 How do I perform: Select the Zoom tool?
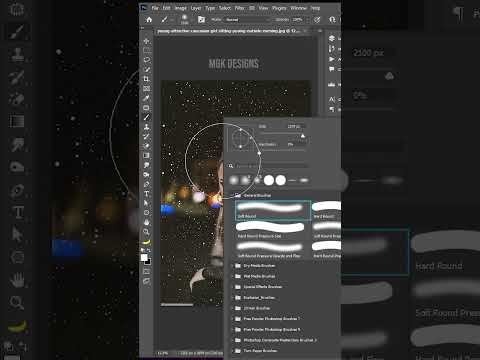[147, 231]
